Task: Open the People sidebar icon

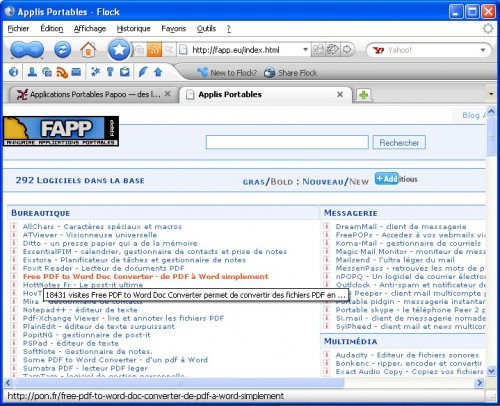Action: tap(32, 72)
